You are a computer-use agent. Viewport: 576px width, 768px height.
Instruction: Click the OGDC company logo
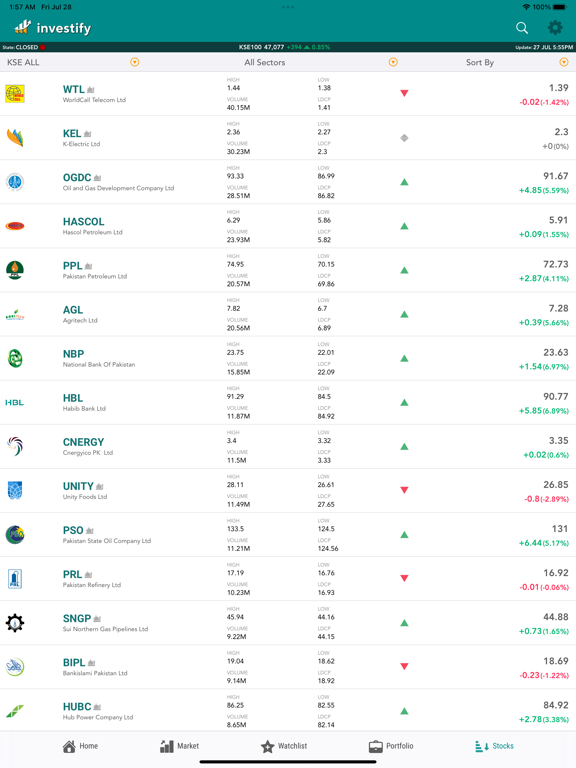15,182
